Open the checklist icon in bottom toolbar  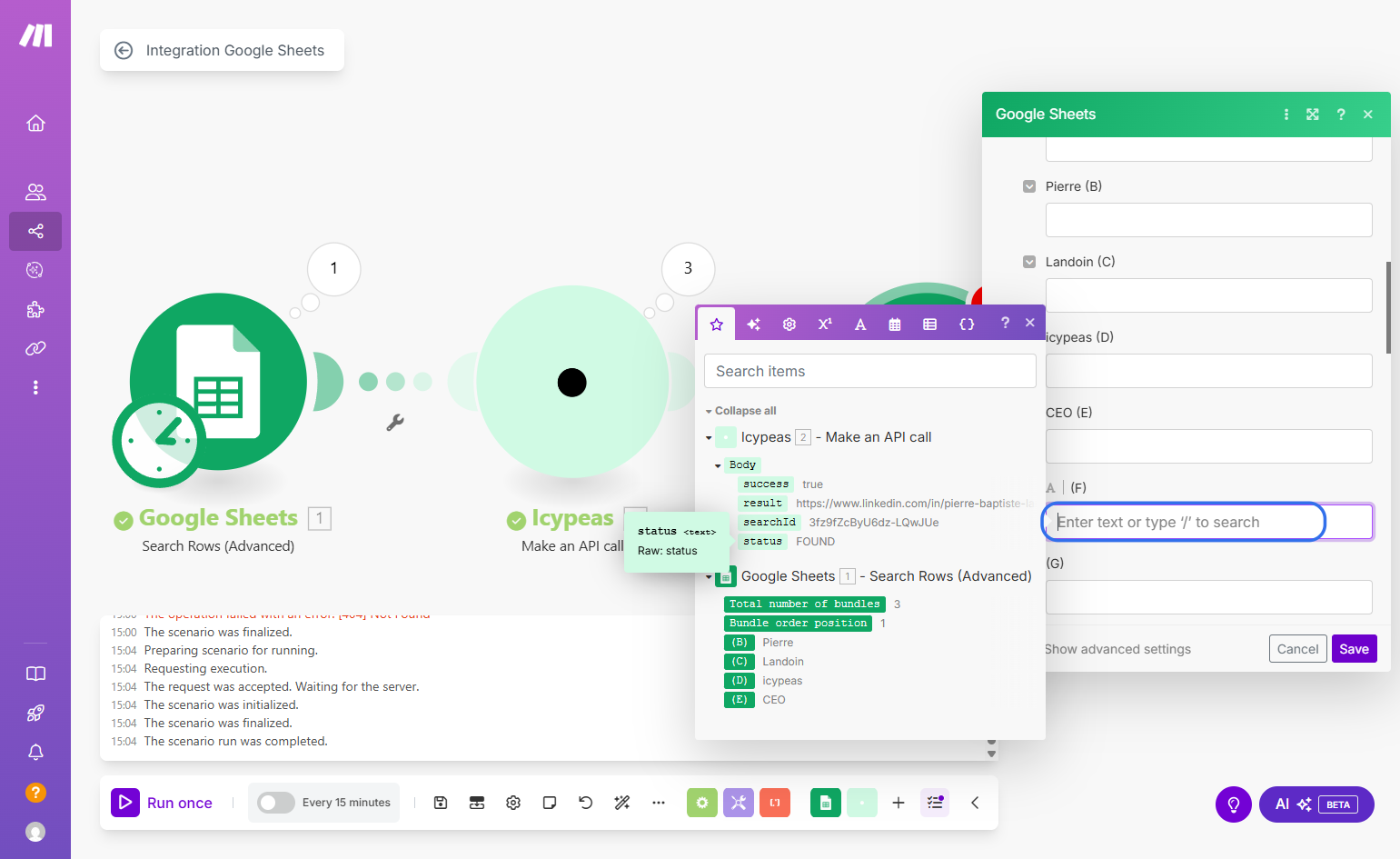pos(935,803)
